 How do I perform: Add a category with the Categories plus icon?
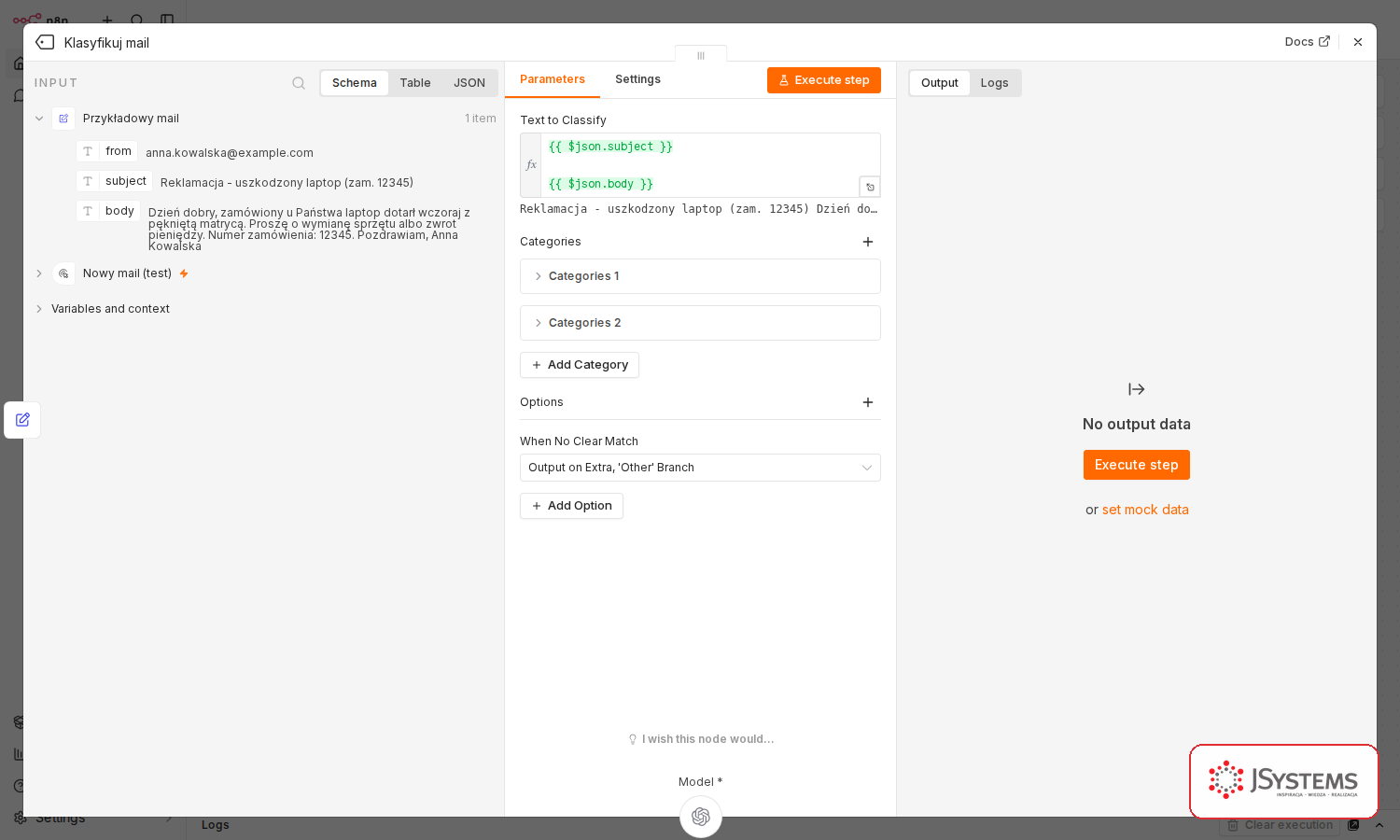[x=868, y=242]
